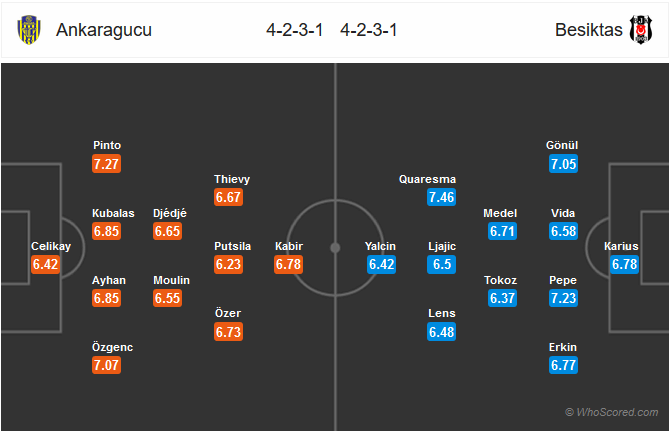
Task: Select Pinto's 7.27 rating badge
Action: point(106,164)
